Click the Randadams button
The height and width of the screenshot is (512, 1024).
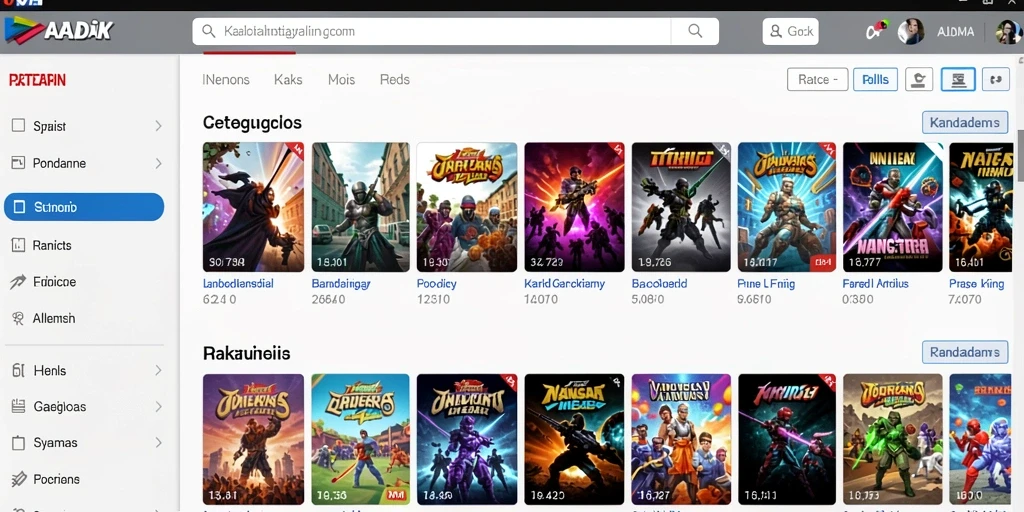pyautogui.click(x=965, y=352)
